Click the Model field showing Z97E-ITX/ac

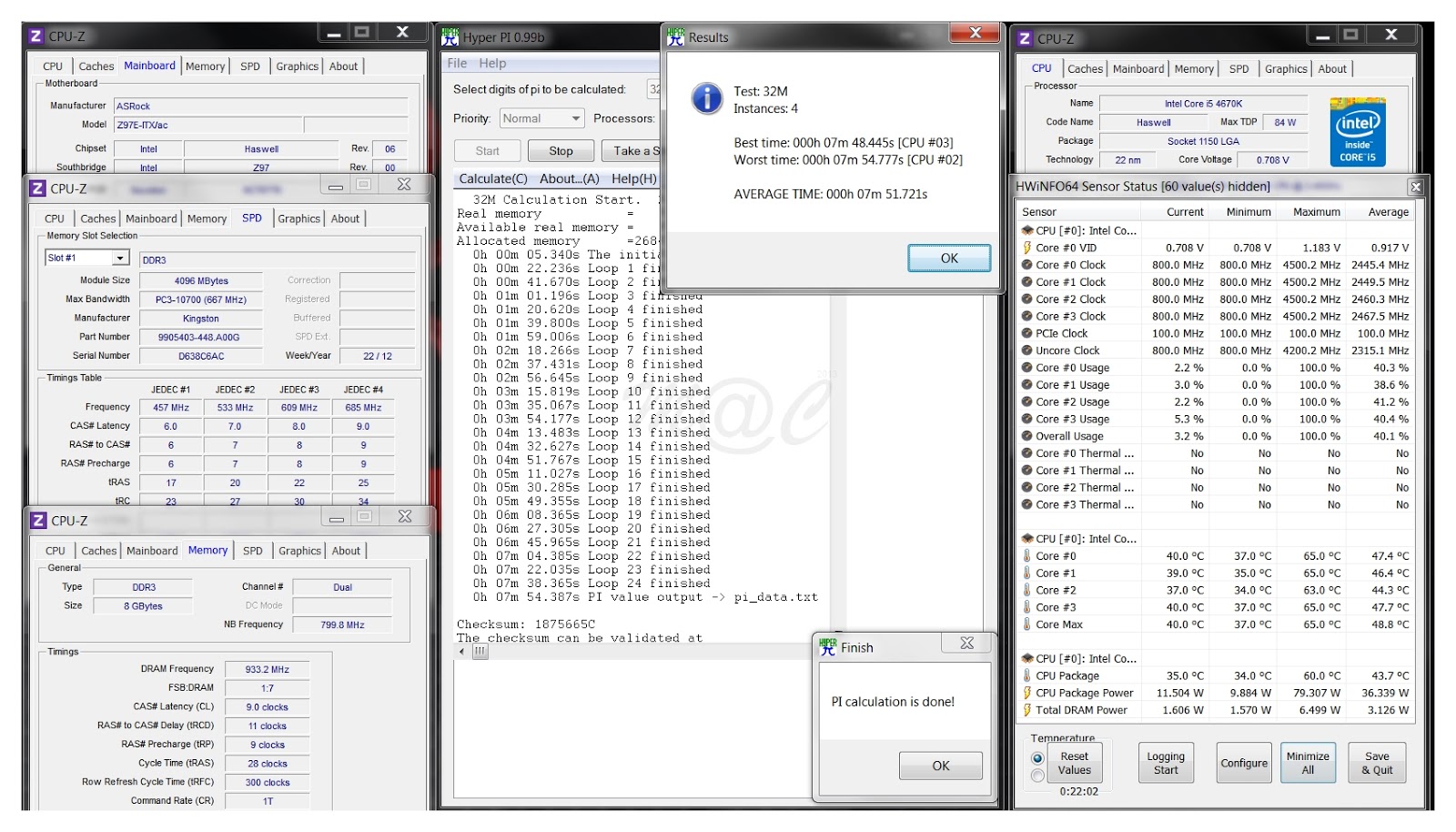[x=207, y=125]
